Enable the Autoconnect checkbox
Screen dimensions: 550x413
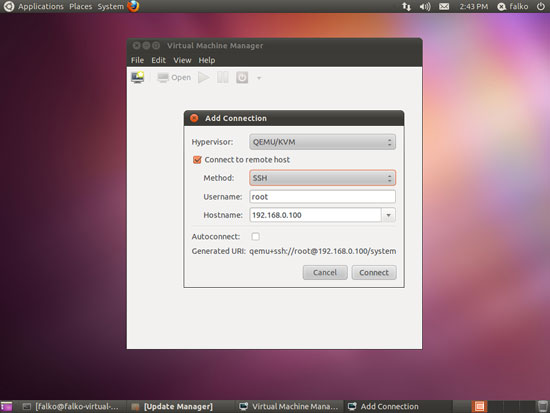255,237
